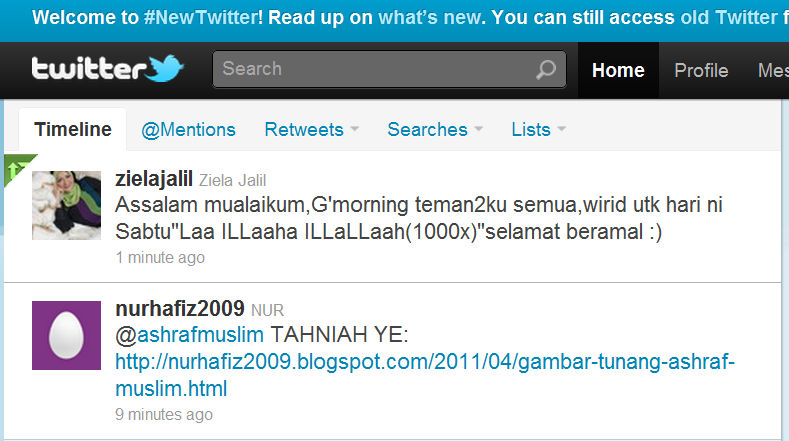Open the nurhafiz2009 blogspot URL

coord(425,375)
